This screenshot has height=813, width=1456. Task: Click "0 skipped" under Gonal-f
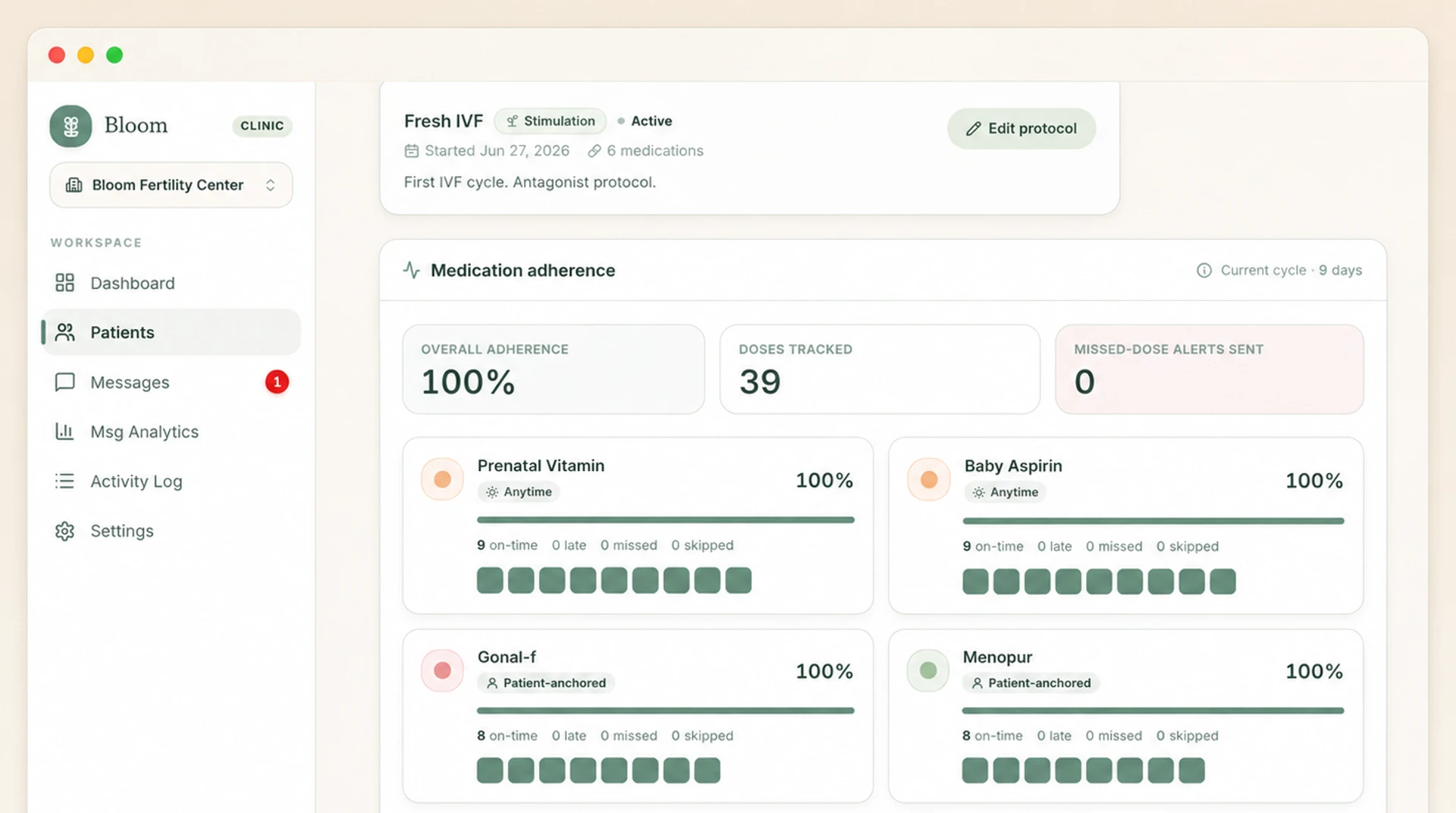click(x=702, y=736)
